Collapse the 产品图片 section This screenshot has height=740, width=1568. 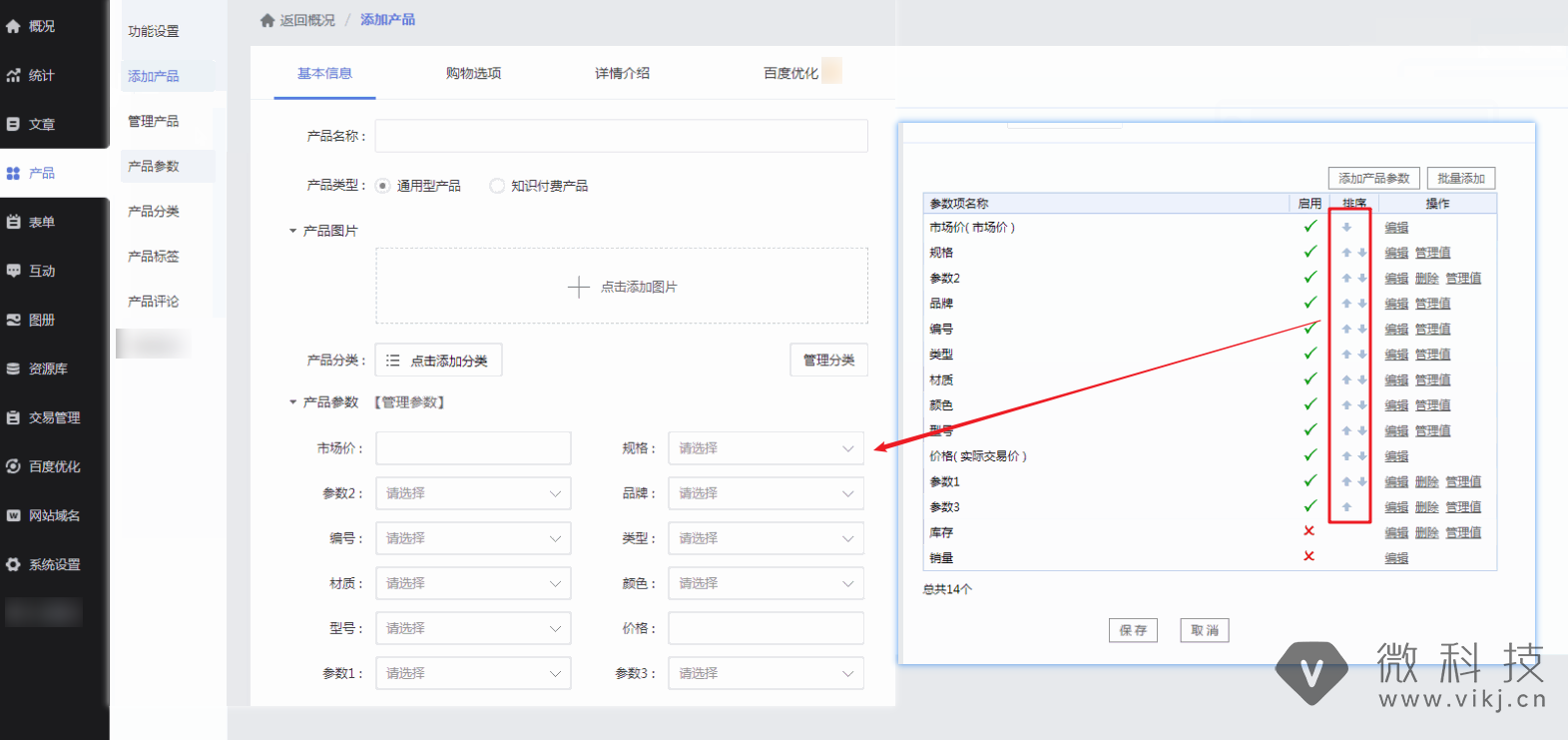pyautogui.click(x=293, y=231)
